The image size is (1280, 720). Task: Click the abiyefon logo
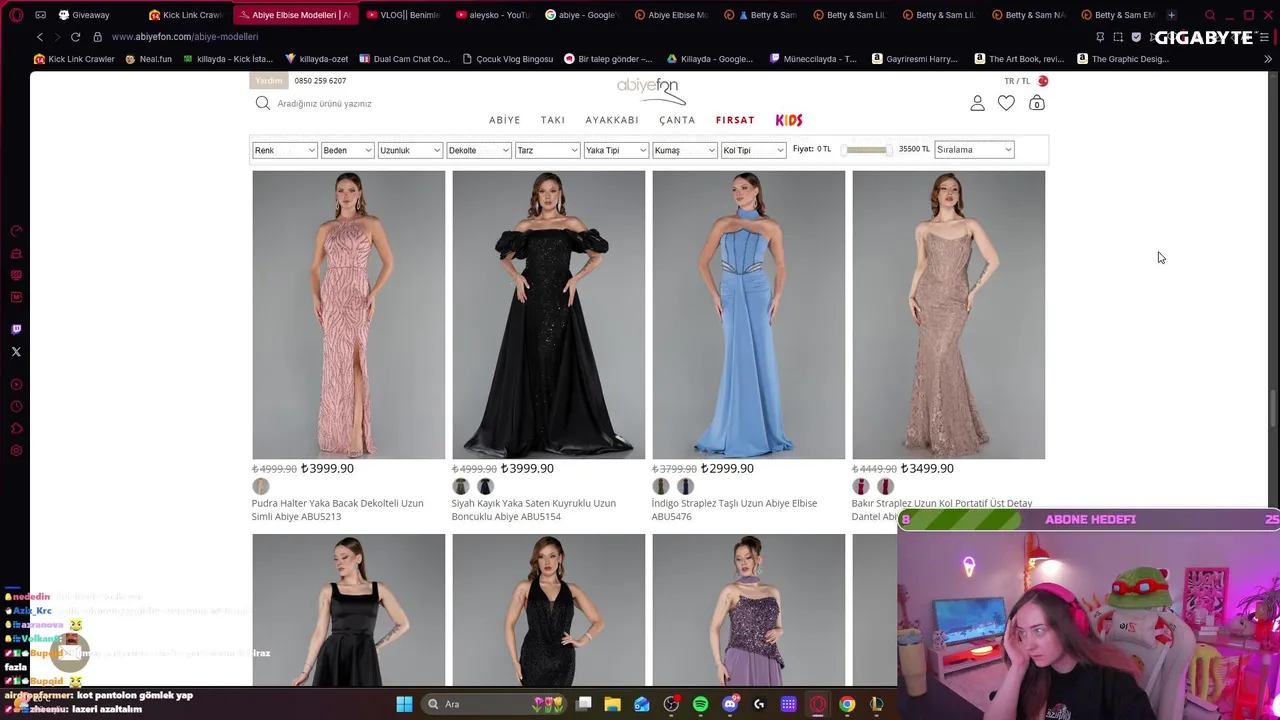point(649,90)
